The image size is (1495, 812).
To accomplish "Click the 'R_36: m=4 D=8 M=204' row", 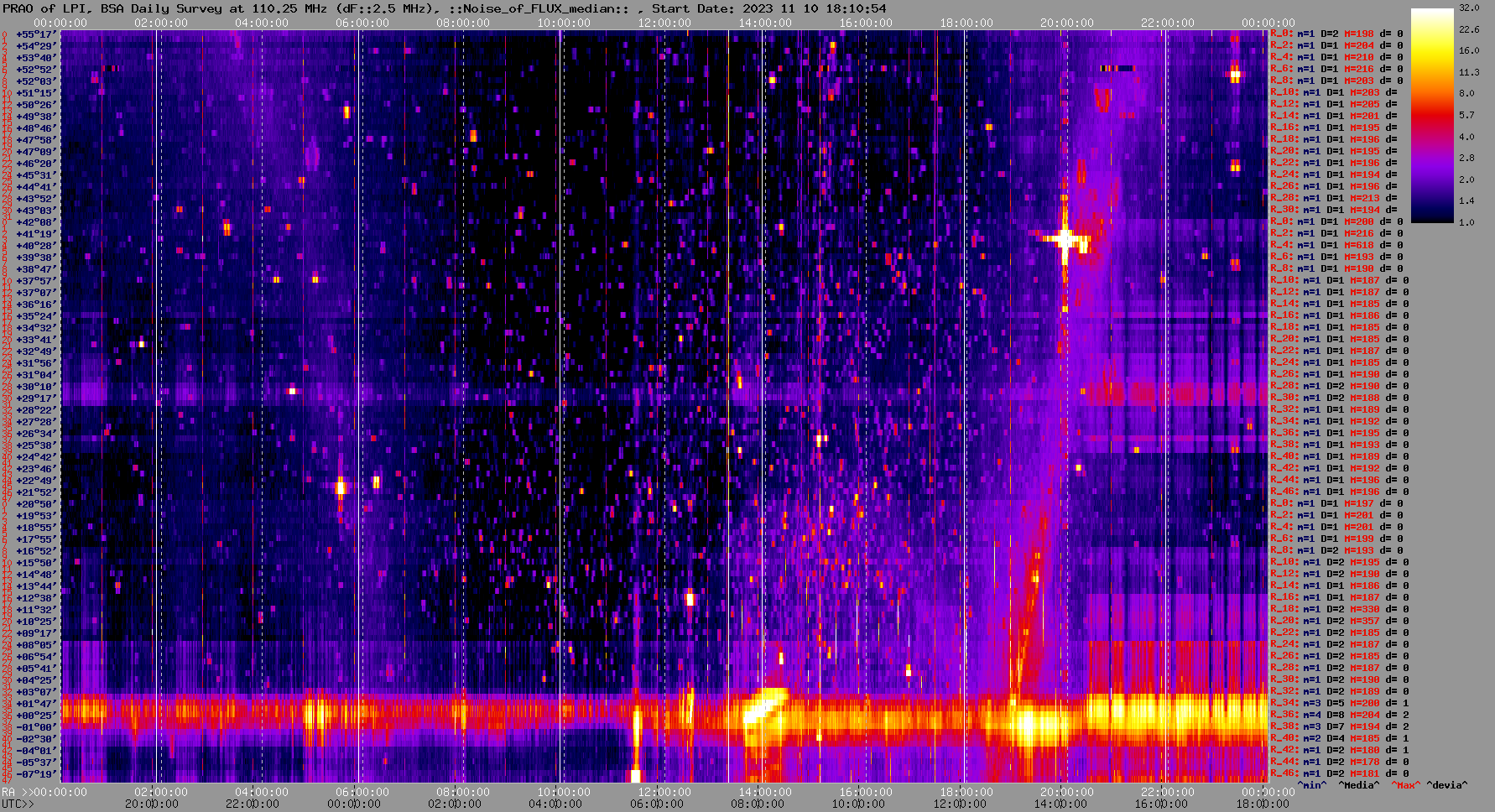I will pyautogui.click(x=1340, y=715).
